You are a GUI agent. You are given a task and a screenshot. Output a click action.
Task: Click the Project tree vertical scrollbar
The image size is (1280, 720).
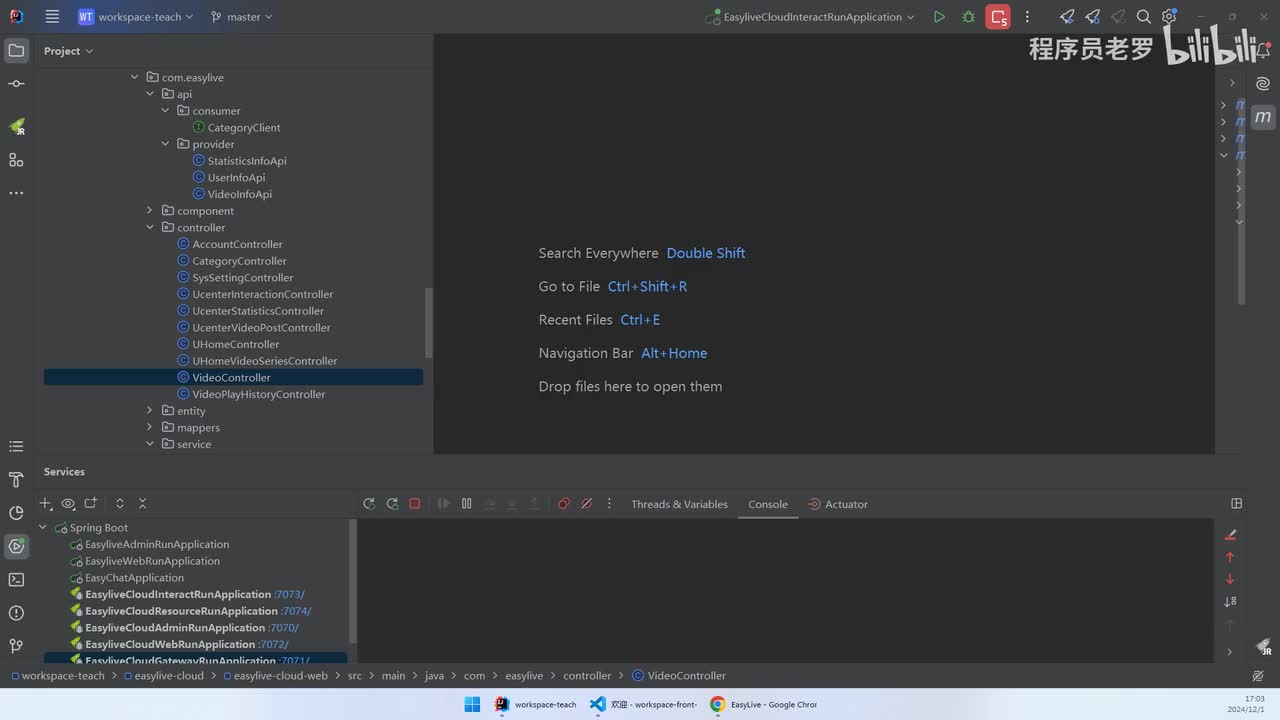pyautogui.click(x=429, y=322)
